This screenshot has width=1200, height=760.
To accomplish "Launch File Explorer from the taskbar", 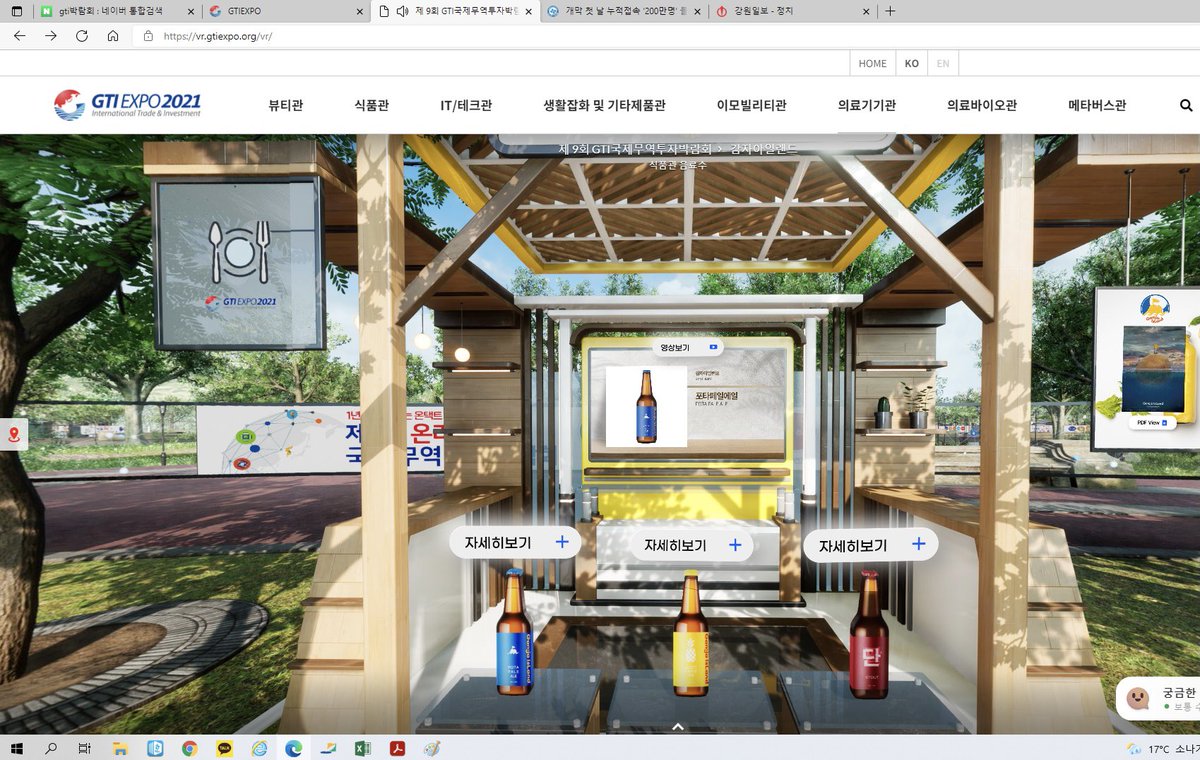I will [x=120, y=748].
